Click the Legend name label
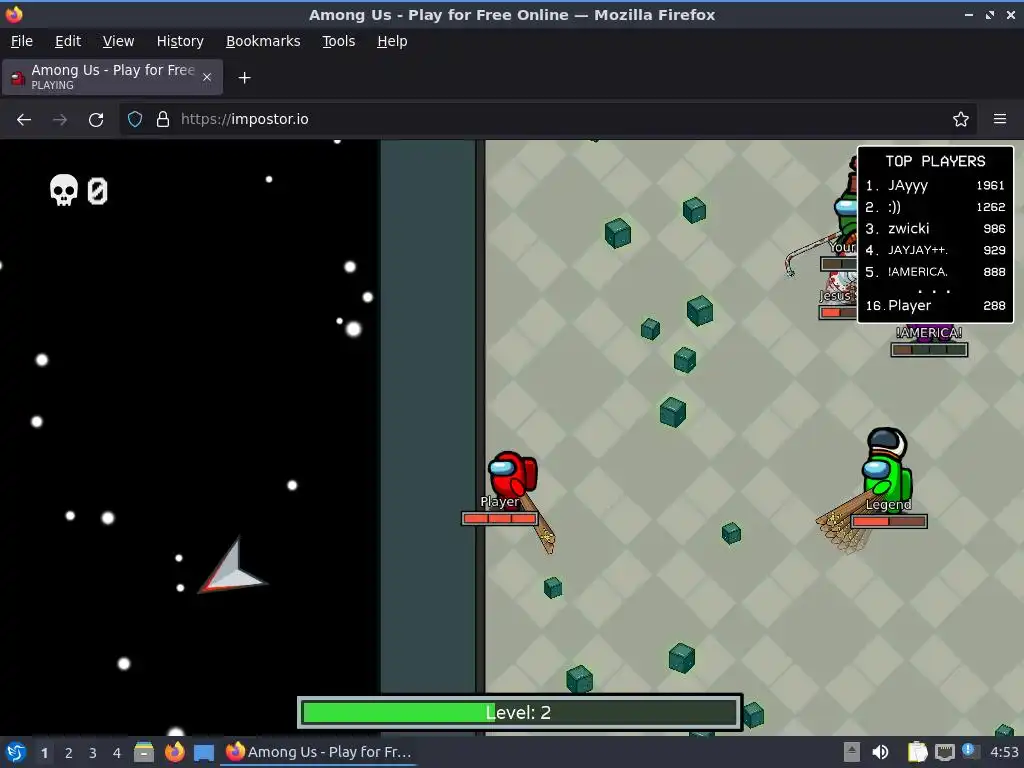 pos(888,505)
